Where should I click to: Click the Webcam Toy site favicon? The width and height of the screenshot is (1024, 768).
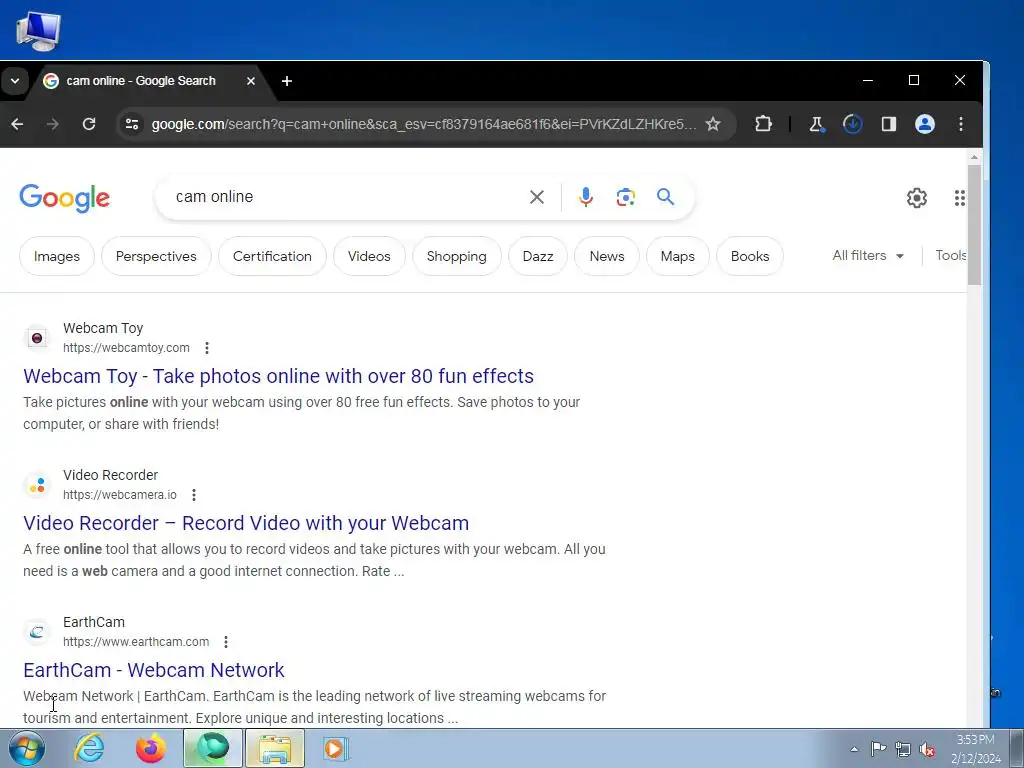click(37, 338)
